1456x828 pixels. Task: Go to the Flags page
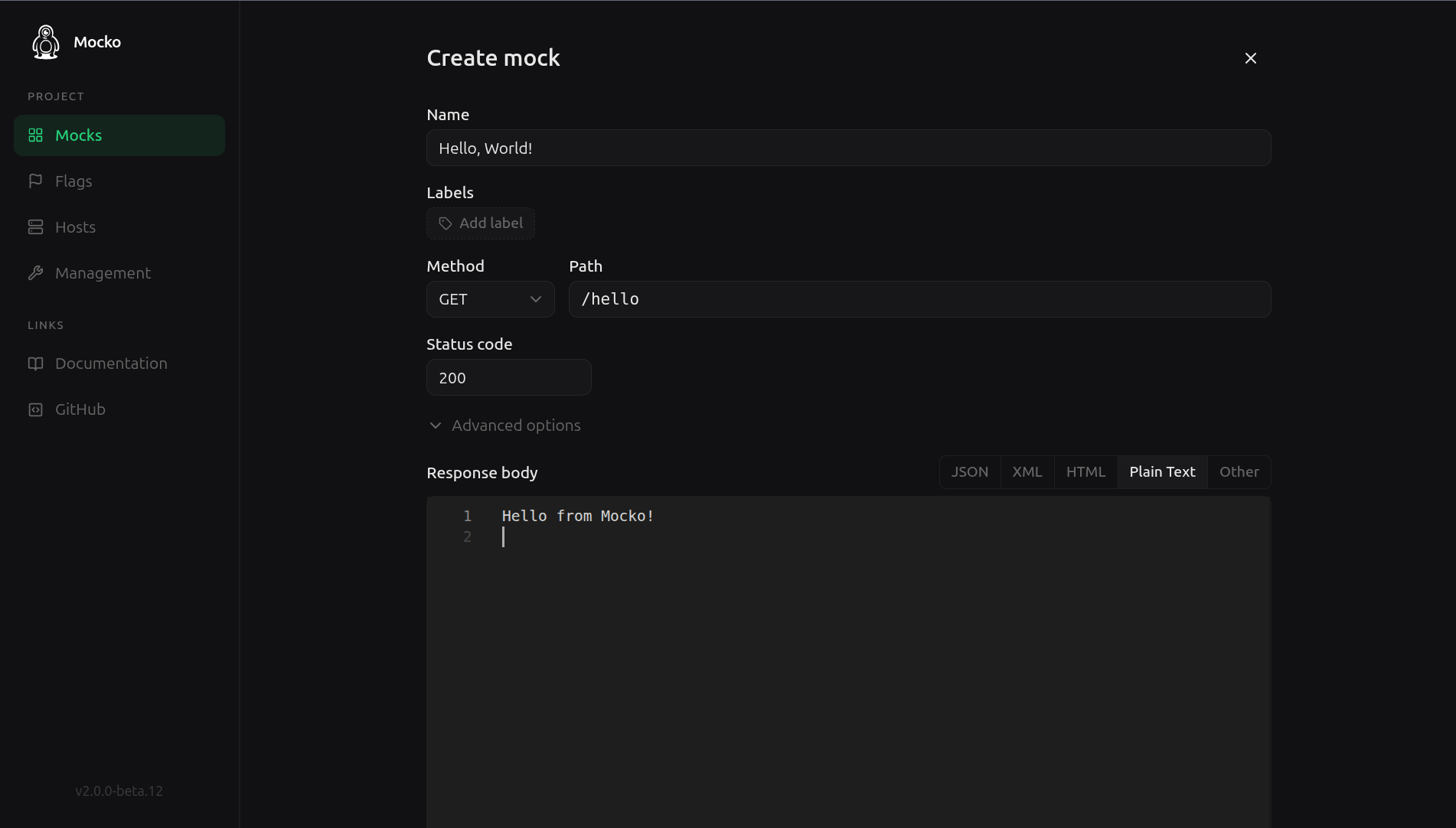tap(119, 181)
